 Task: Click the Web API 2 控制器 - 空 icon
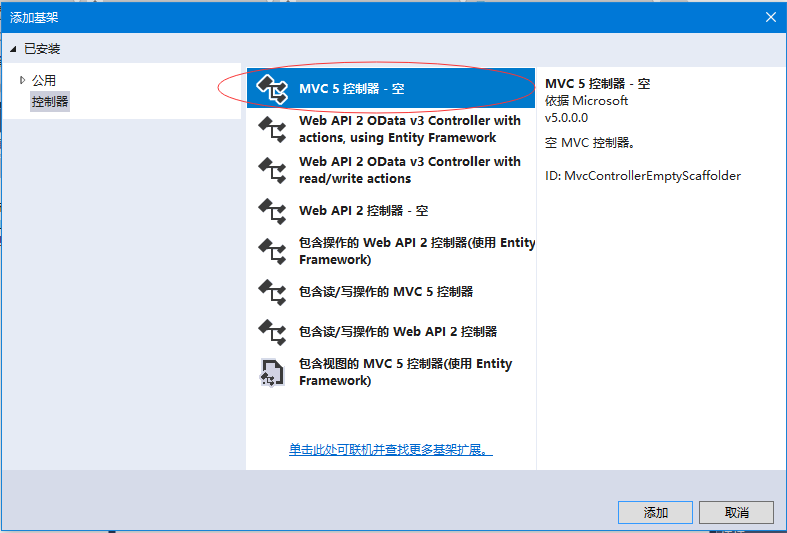click(272, 211)
